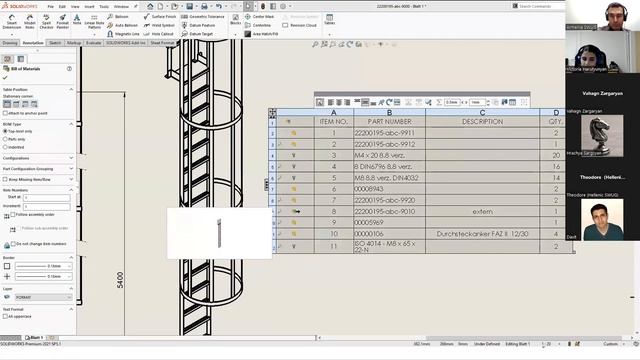
Task: Add a Center Mark
Action: (259, 17)
